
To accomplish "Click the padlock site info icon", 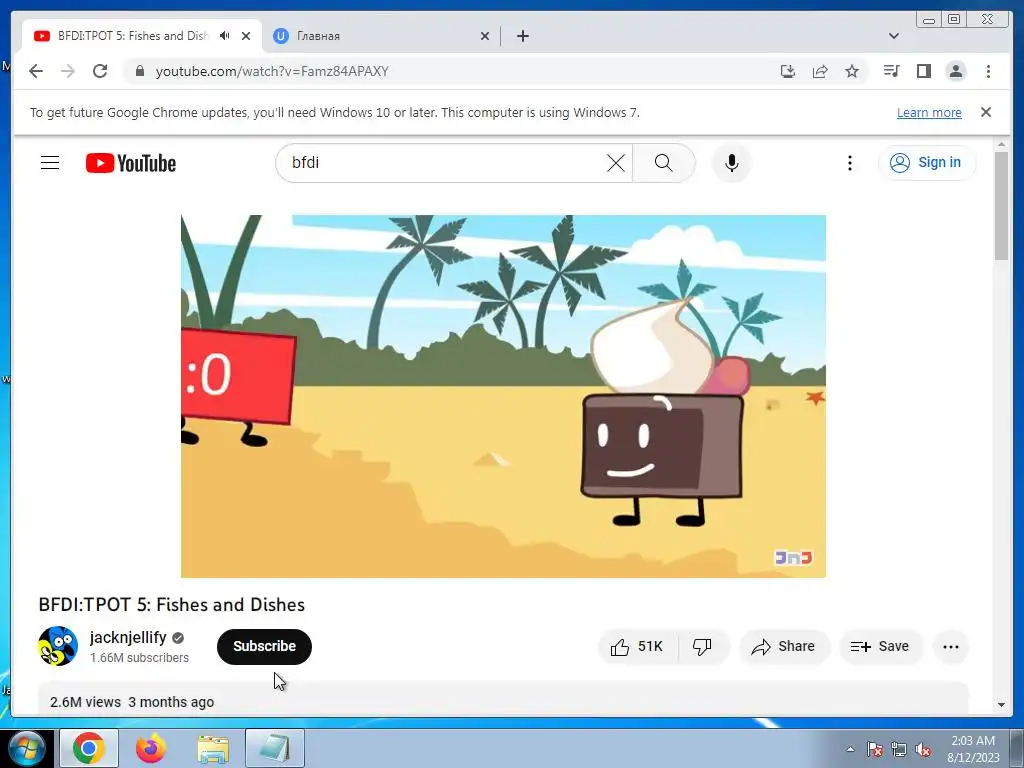I will pos(139,71).
